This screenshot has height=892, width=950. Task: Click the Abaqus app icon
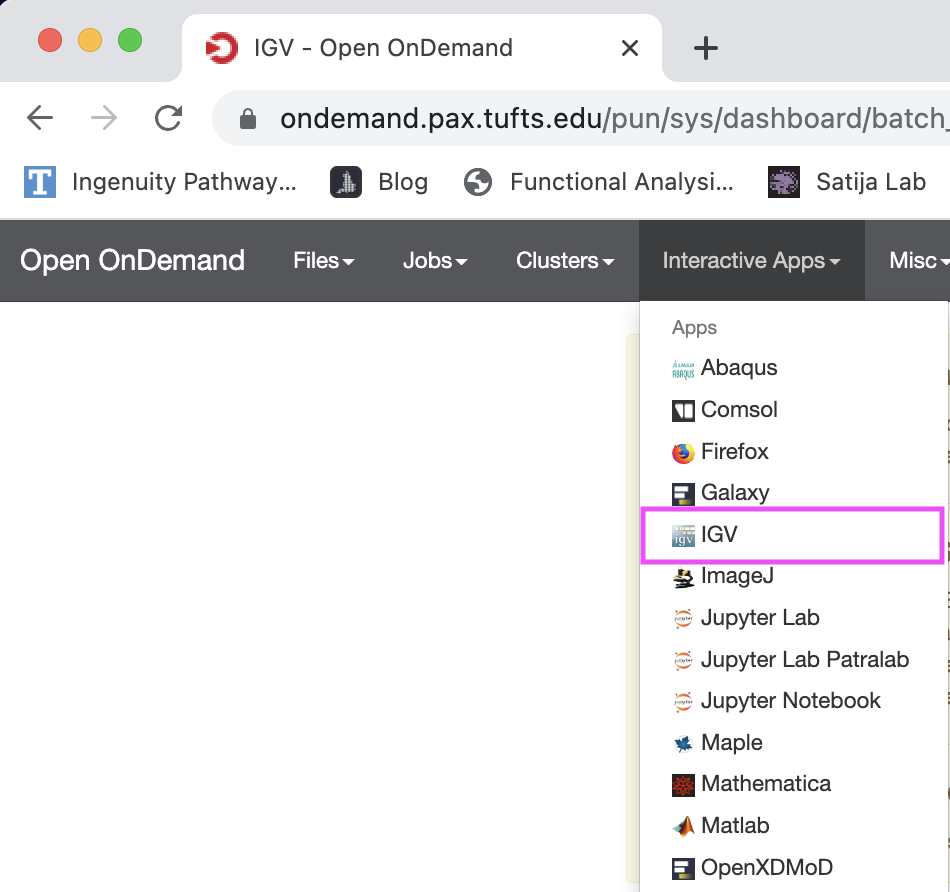tap(683, 369)
